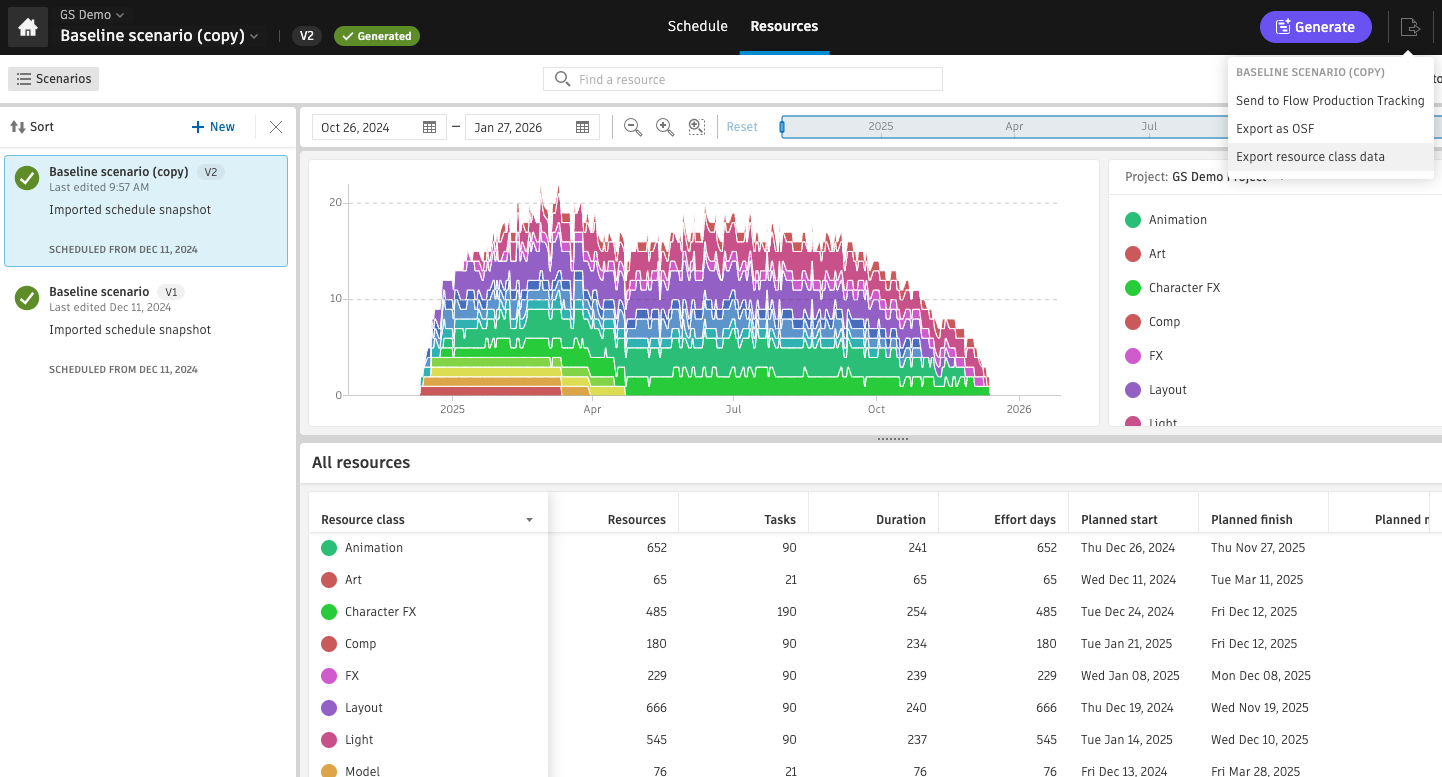The height and width of the screenshot is (777, 1442).
Task: Click the Oct 26, 2024 start date field
Action: click(x=379, y=127)
